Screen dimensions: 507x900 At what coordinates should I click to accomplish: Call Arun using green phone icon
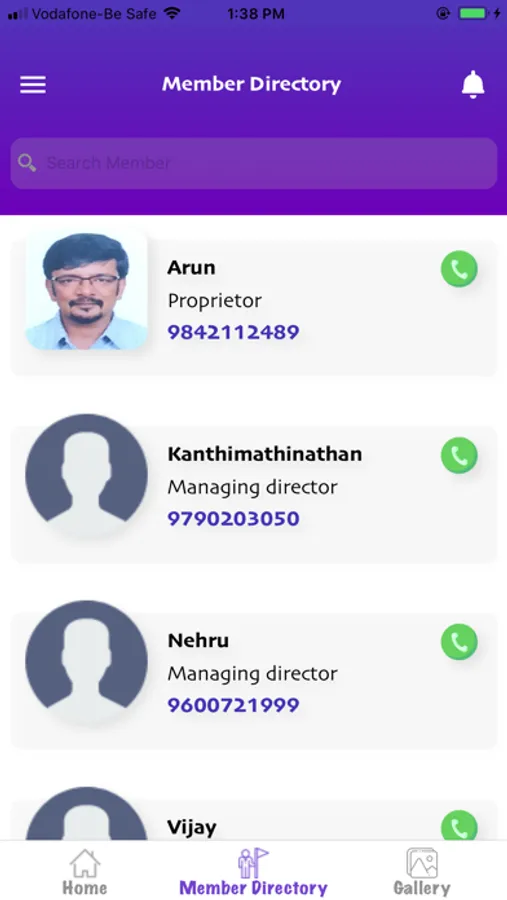(x=459, y=269)
